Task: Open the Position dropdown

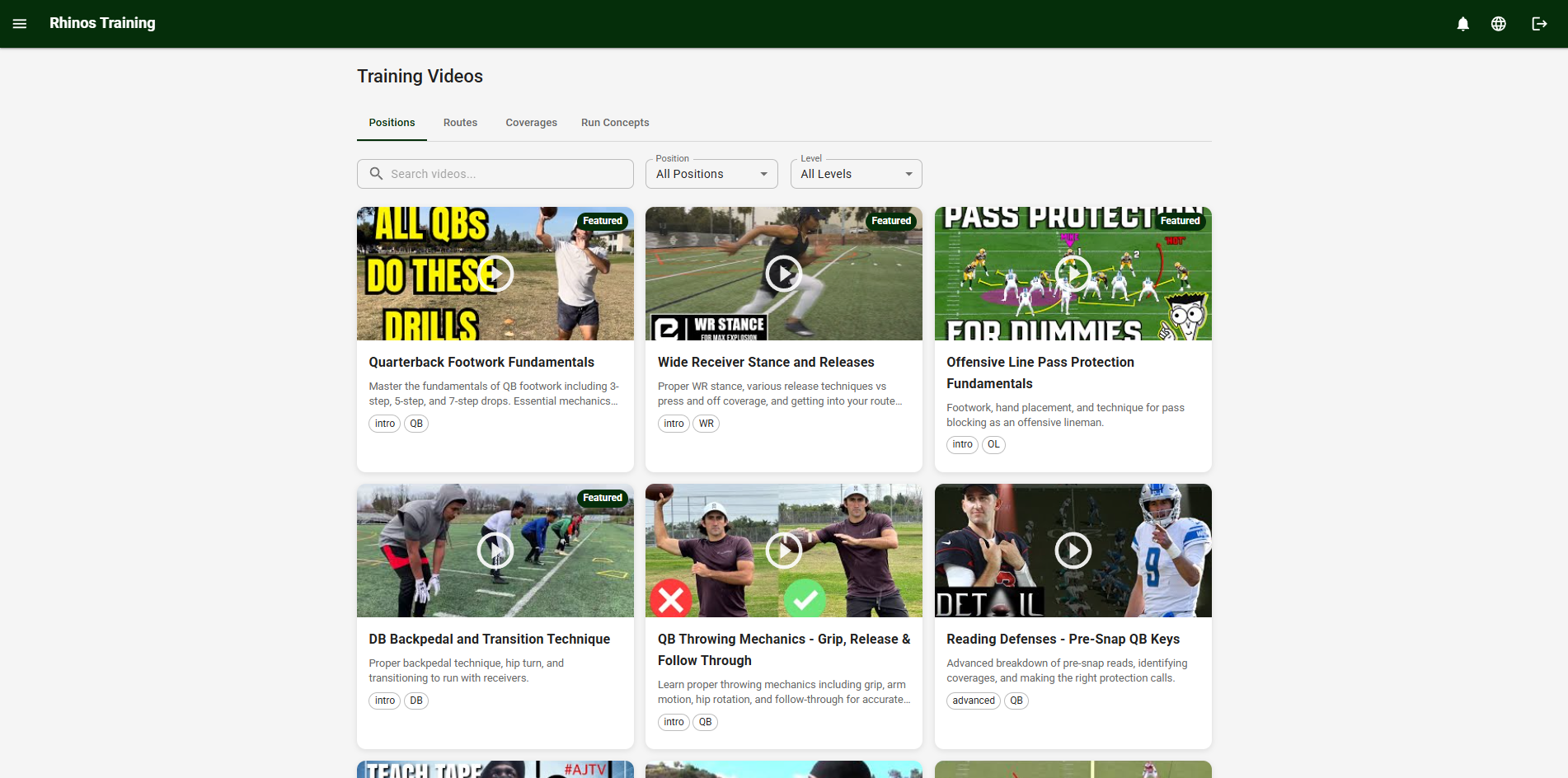Action: tap(711, 174)
